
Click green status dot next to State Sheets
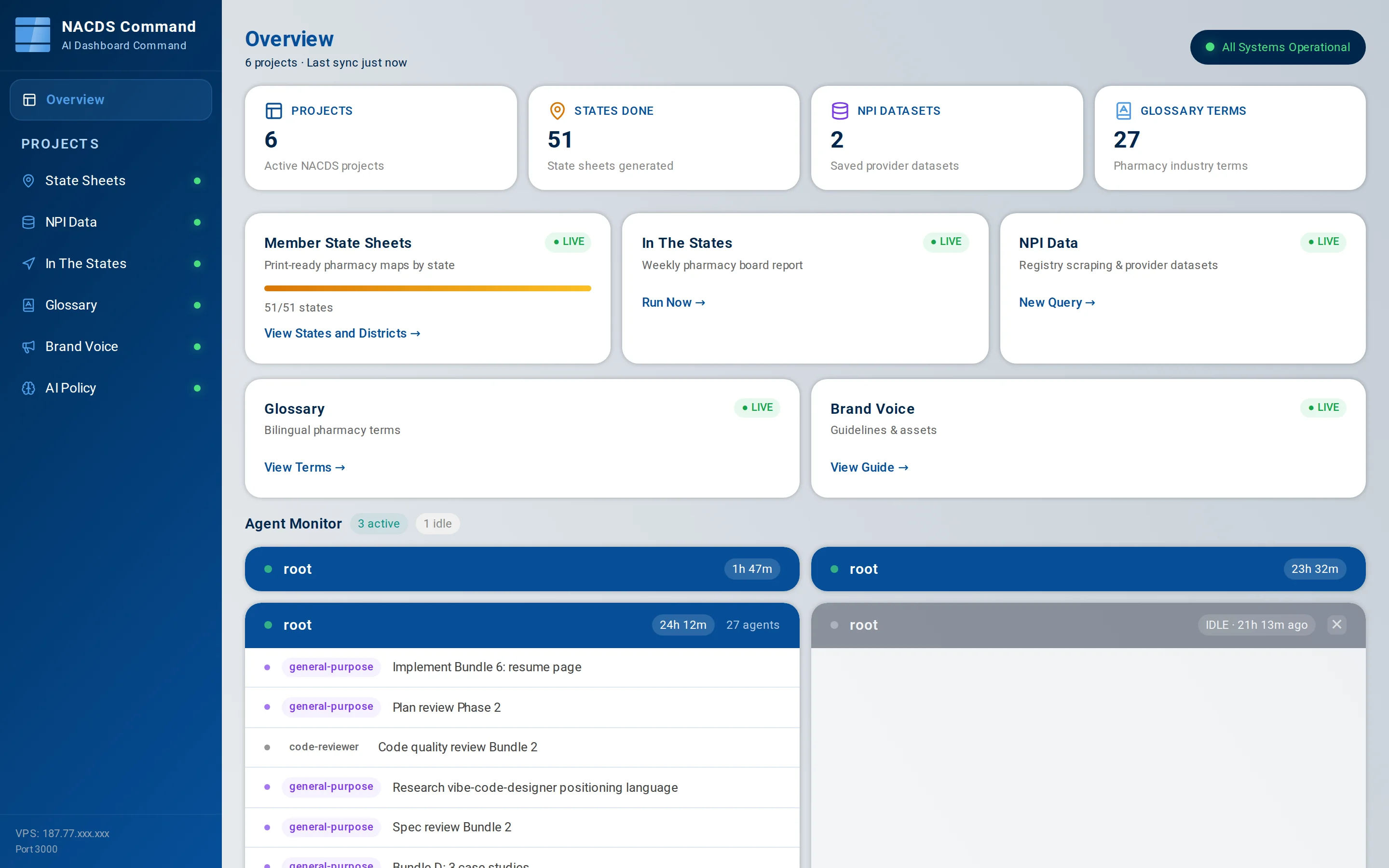[197, 181]
